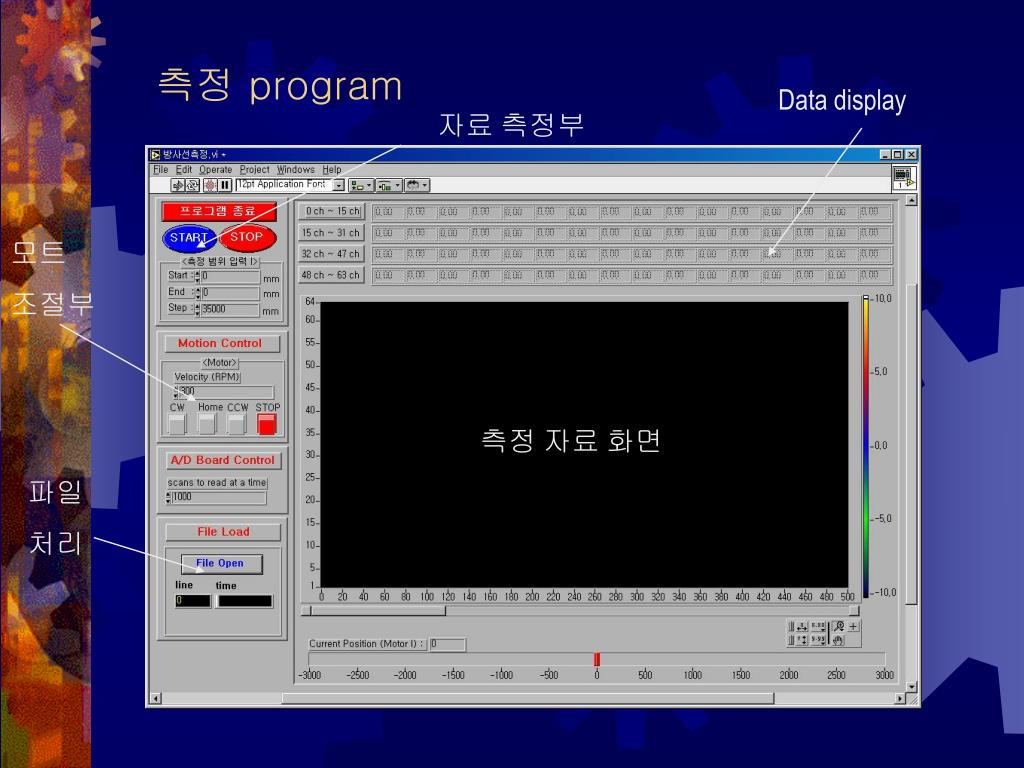Click the graph horizontal scrollbar thumb
The image size is (1024, 768).
pos(378,611)
